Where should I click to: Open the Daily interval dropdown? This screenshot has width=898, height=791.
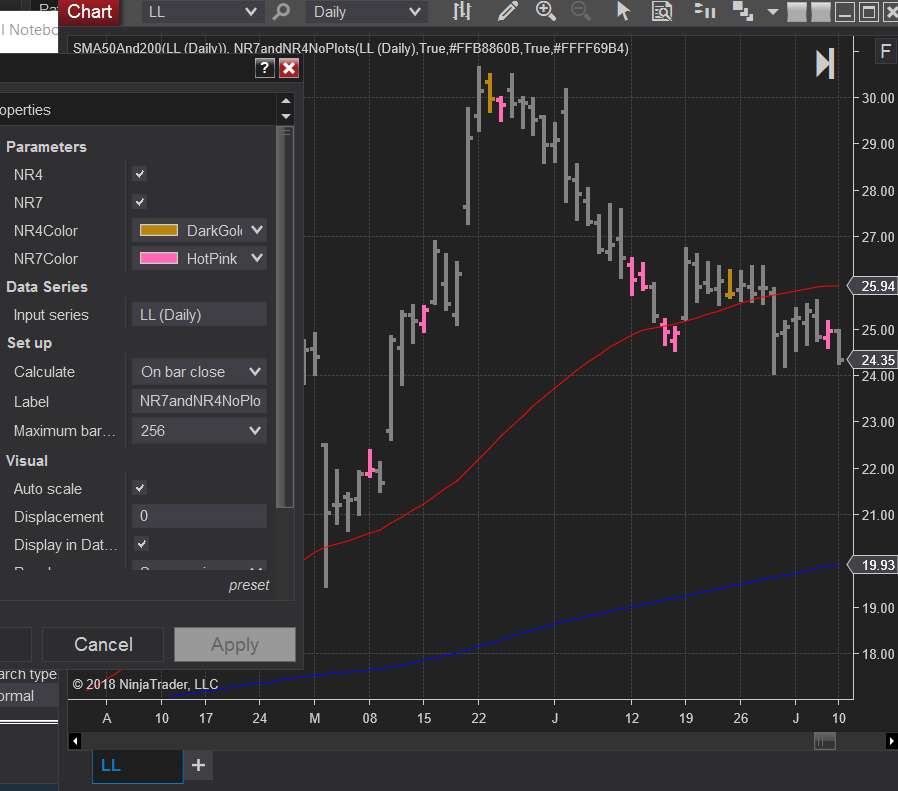point(367,11)
